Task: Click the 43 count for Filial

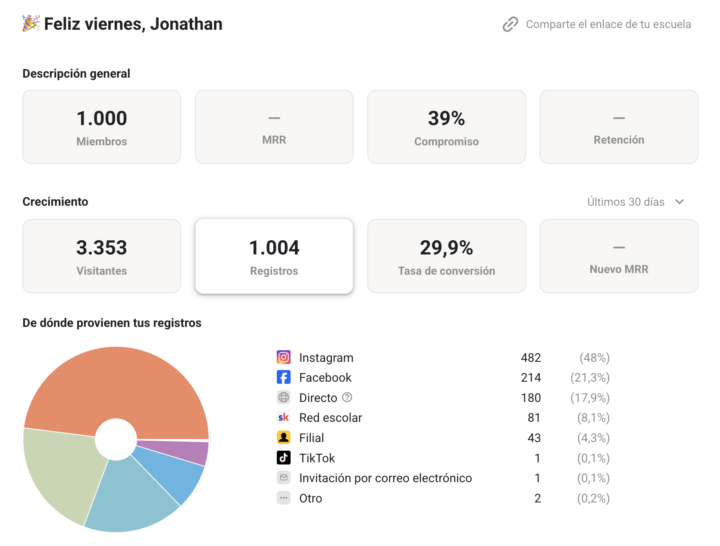Action: tap(534, 438)
